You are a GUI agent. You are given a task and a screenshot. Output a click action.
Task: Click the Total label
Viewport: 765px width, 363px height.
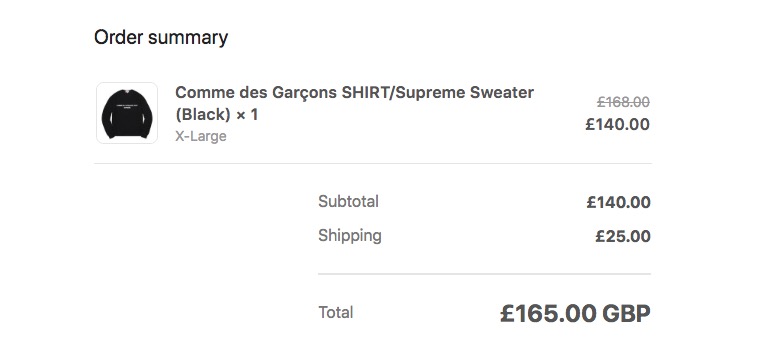point(336,312)
